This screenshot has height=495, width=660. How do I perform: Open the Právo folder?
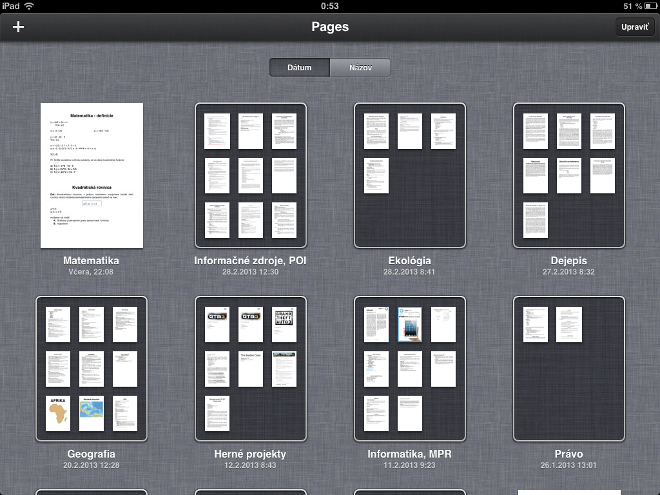click(569, 369)
